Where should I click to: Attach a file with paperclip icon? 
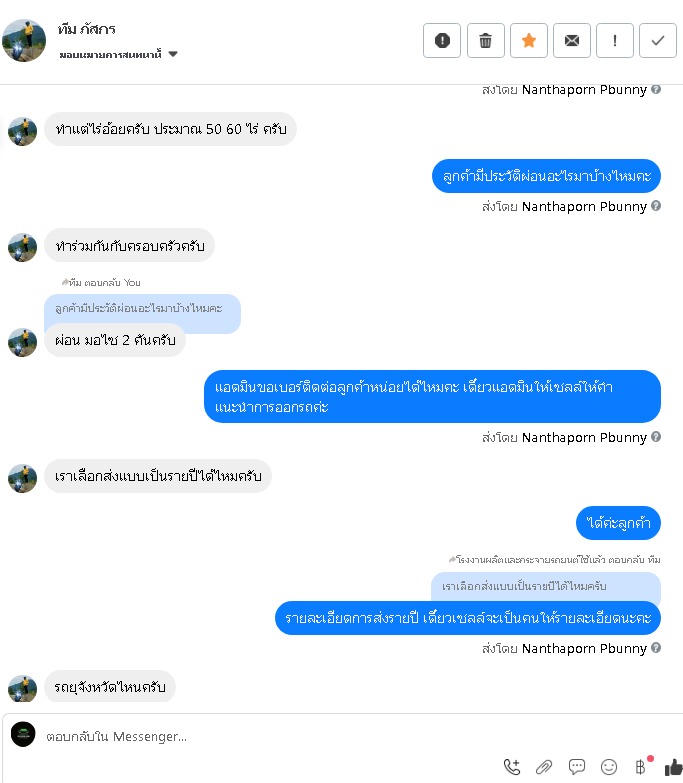[544, 767]
